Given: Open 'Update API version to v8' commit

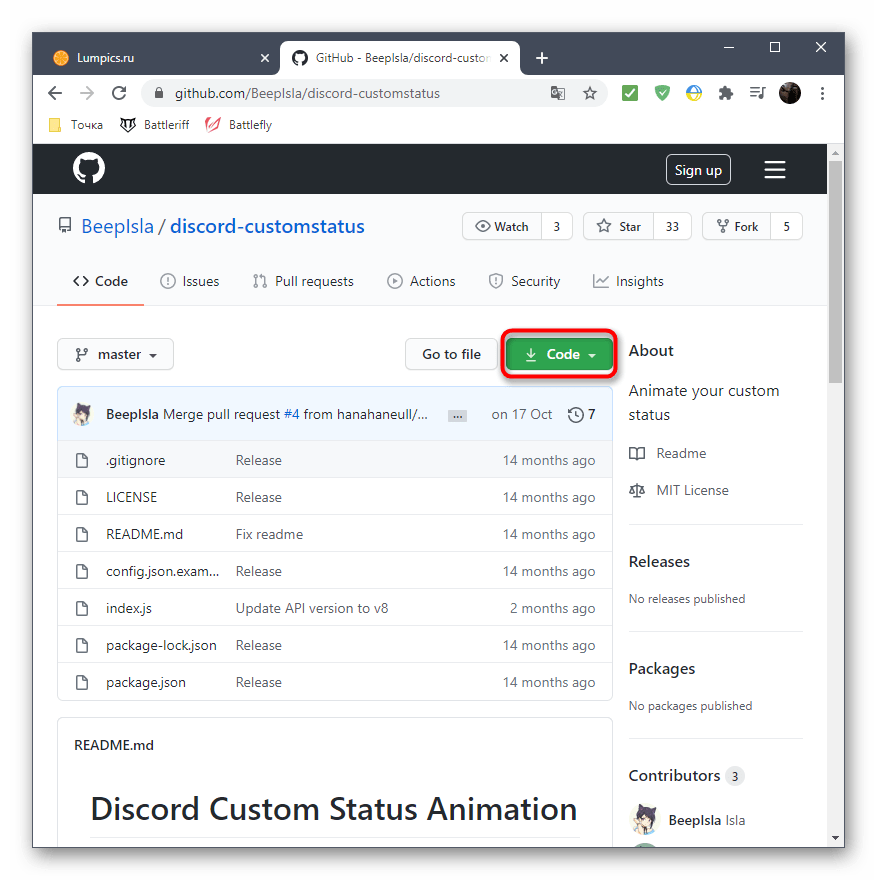Looking at the screenshot, I should point(312,608).
